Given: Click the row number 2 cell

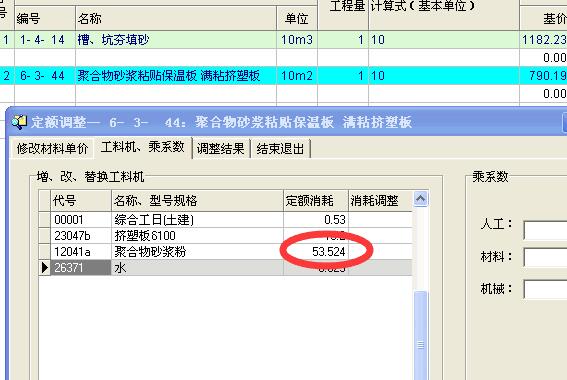Looking at the screenshot, I should pos(7,76).
